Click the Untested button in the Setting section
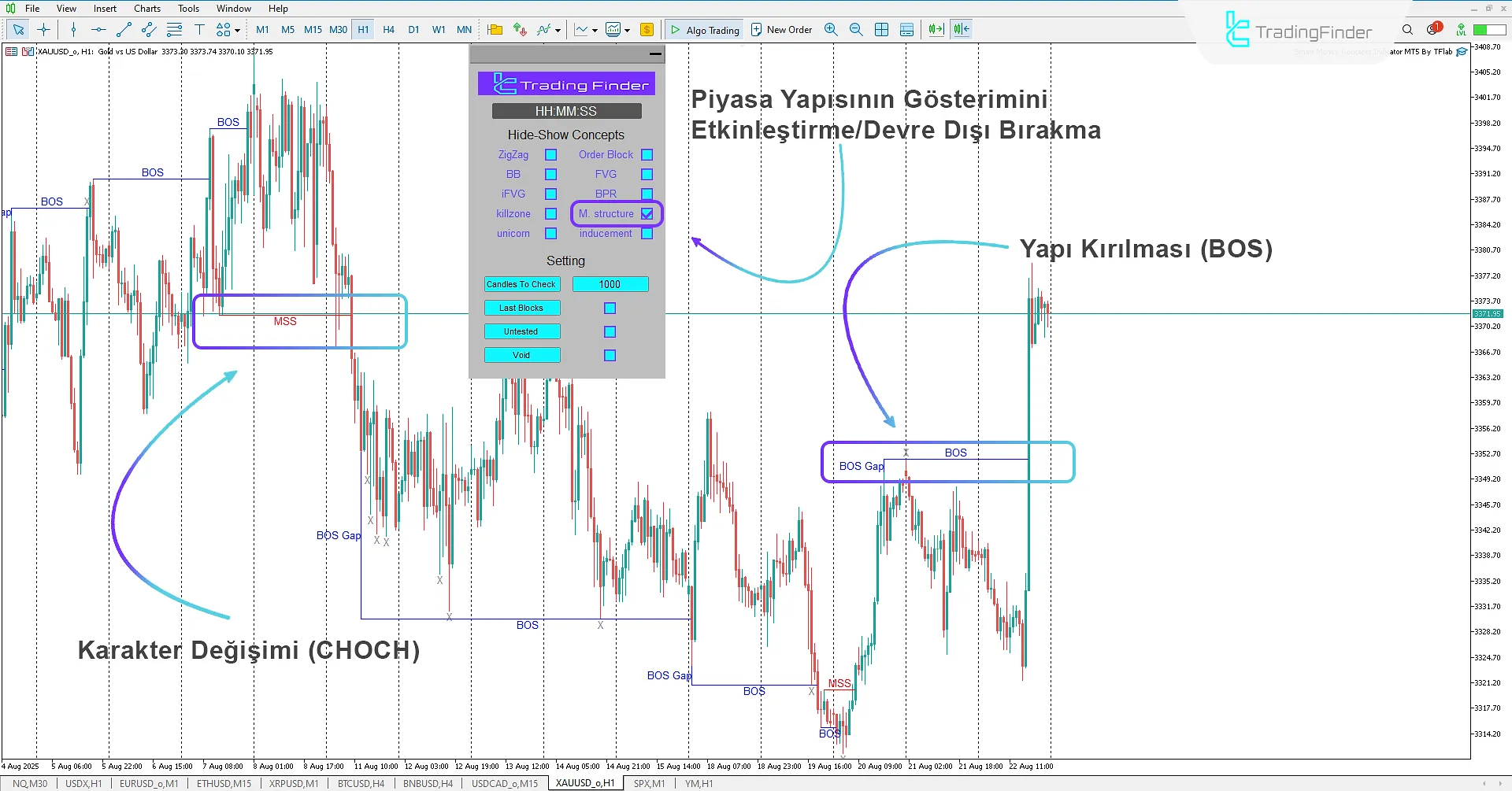Screen dimensions: 1512x791 (x=522, y=331)
